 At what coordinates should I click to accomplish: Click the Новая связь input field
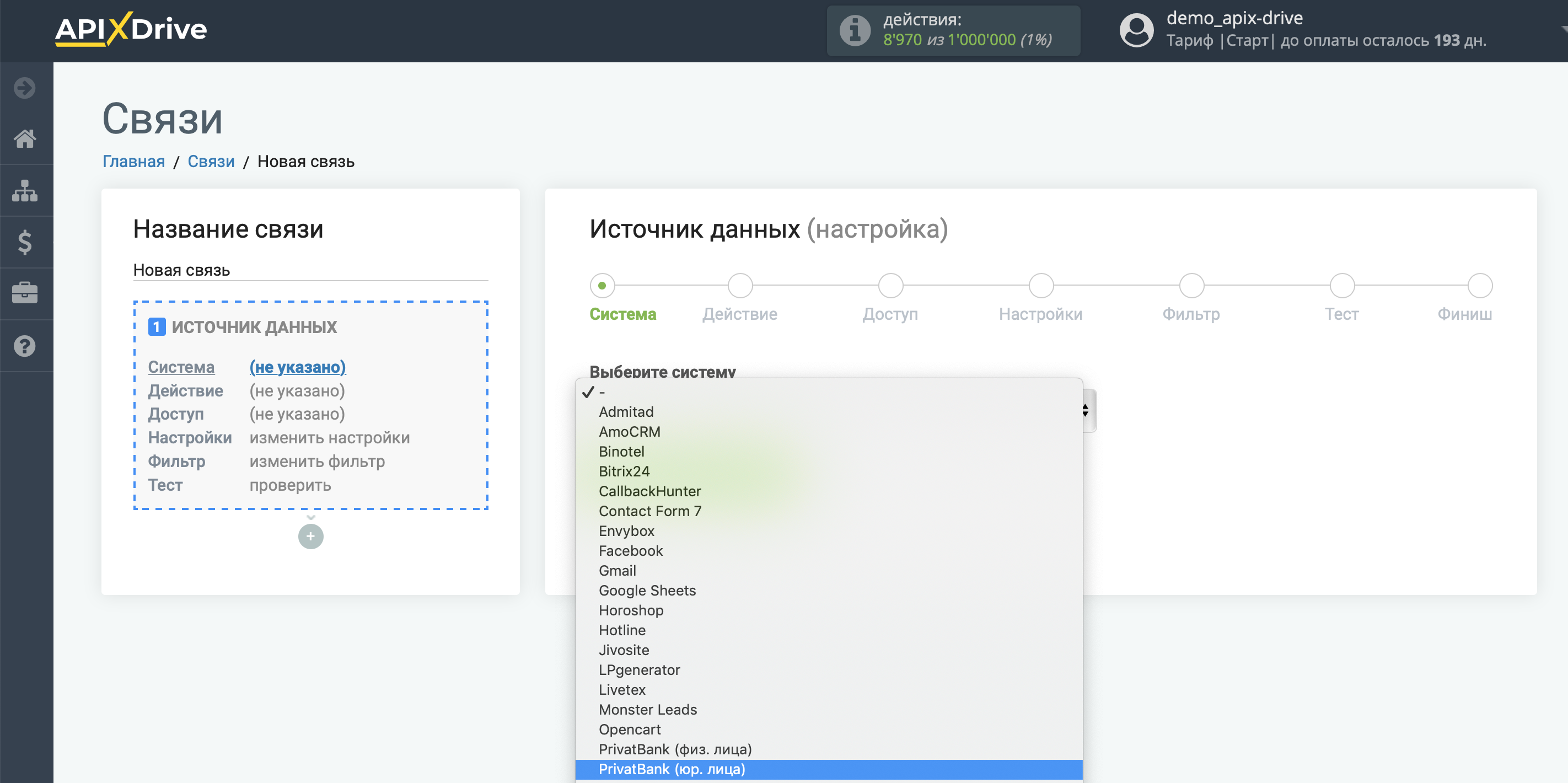click(309, 270)
